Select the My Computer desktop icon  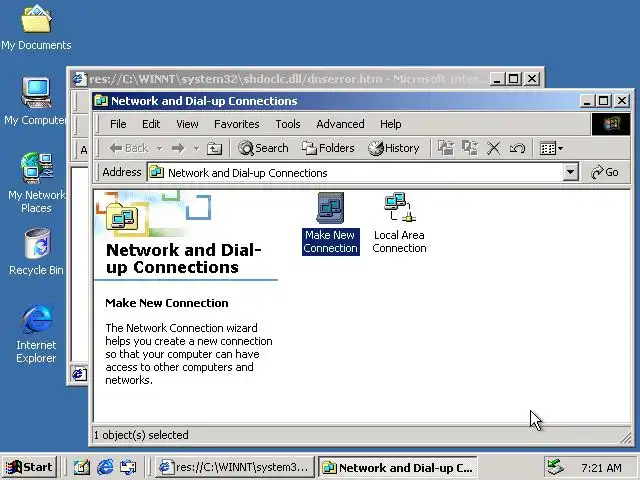tap(36, 102)
